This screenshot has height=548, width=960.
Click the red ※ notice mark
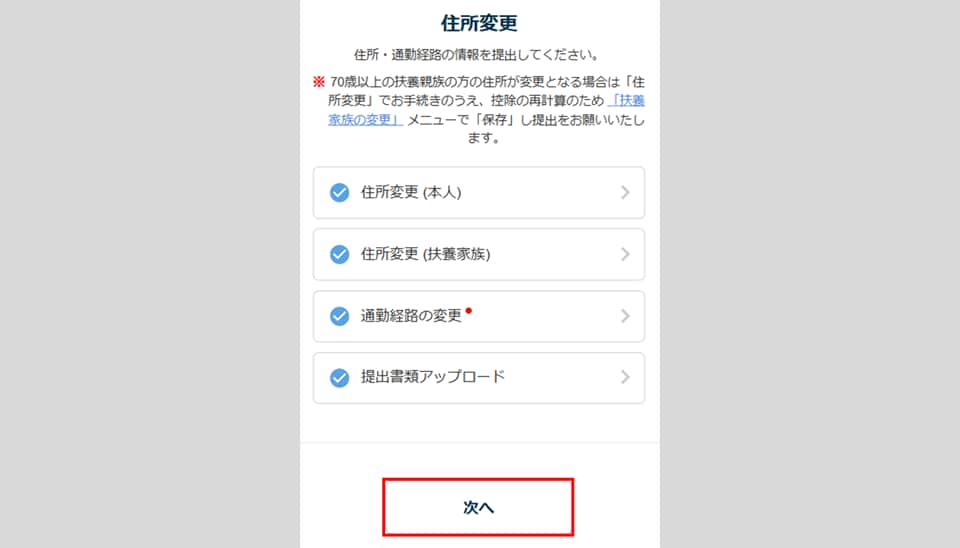(318, 82)
